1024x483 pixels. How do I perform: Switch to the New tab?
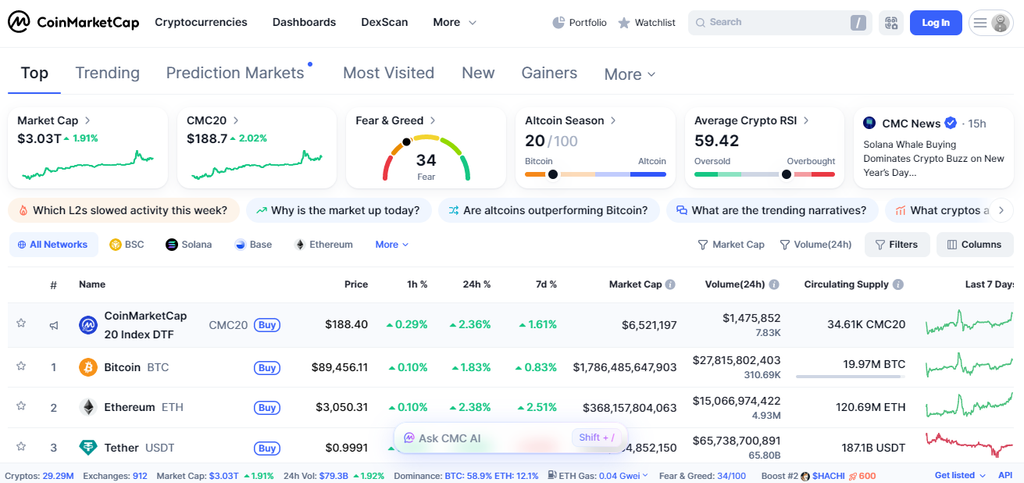point(478,72)
